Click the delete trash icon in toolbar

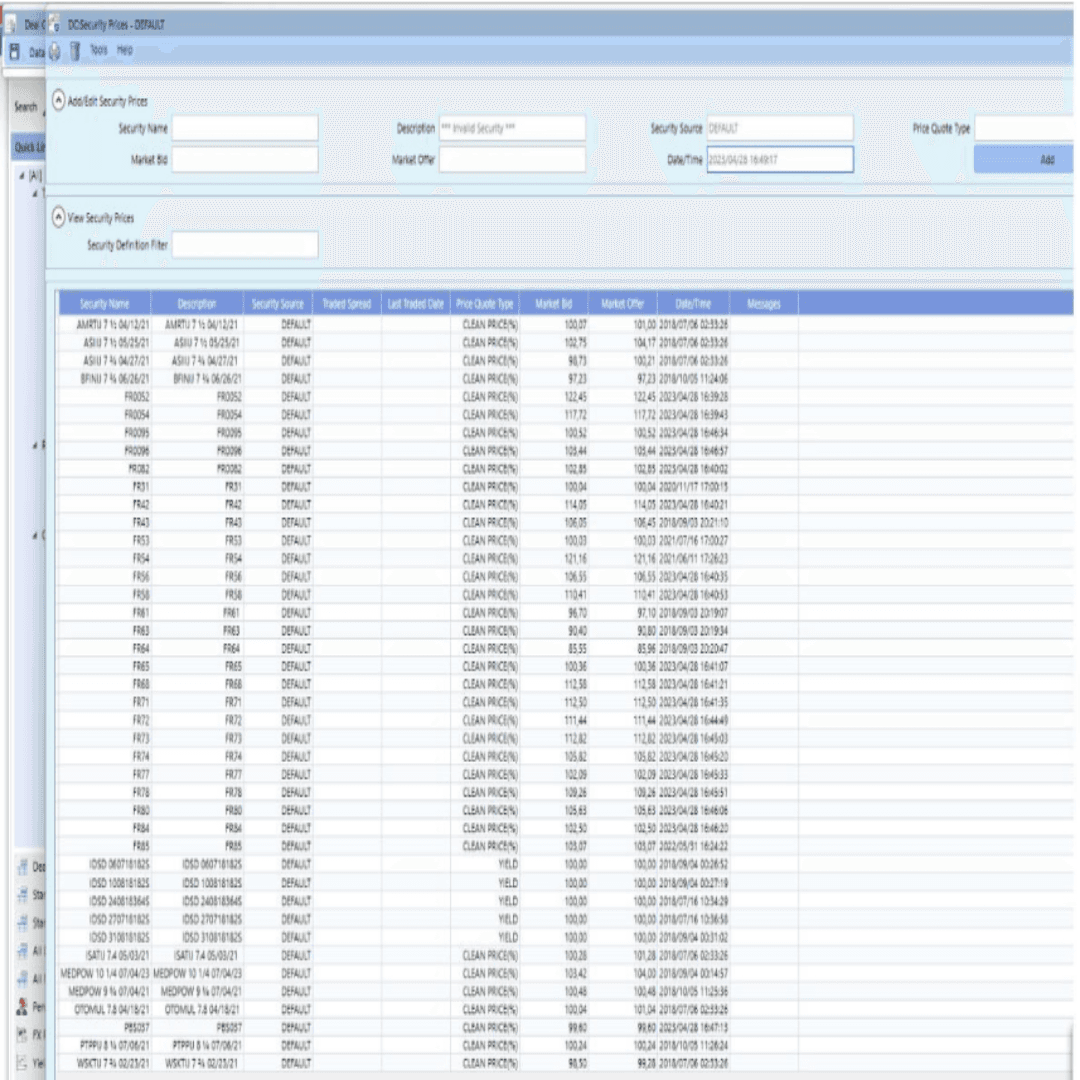(x=75, y=50)
